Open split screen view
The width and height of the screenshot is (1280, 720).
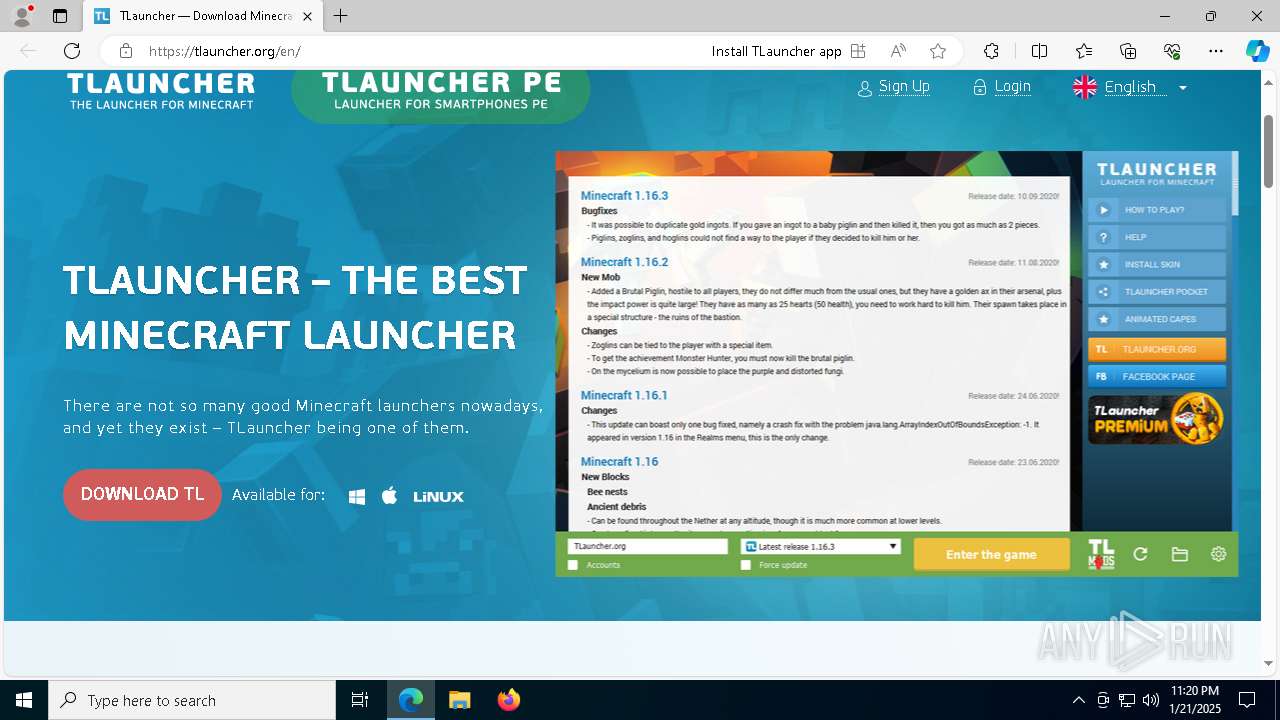(x=1039, y=51)
